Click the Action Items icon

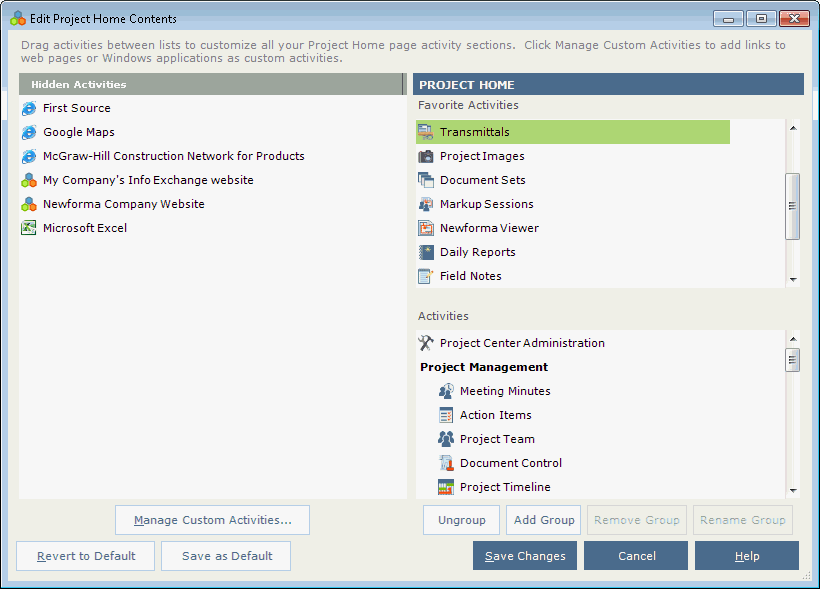pyautogui.click(x=446, y=415)
